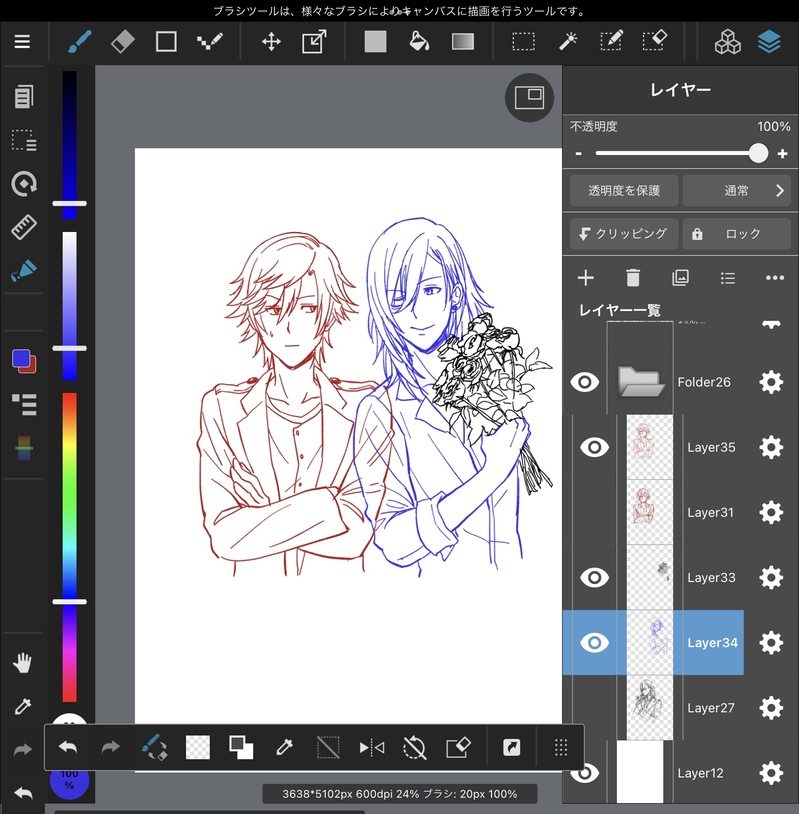The height and width of the screenshot is (814, 799).
Task: Click the hue rainbow color bar
Action: click(x=70, y=547)
